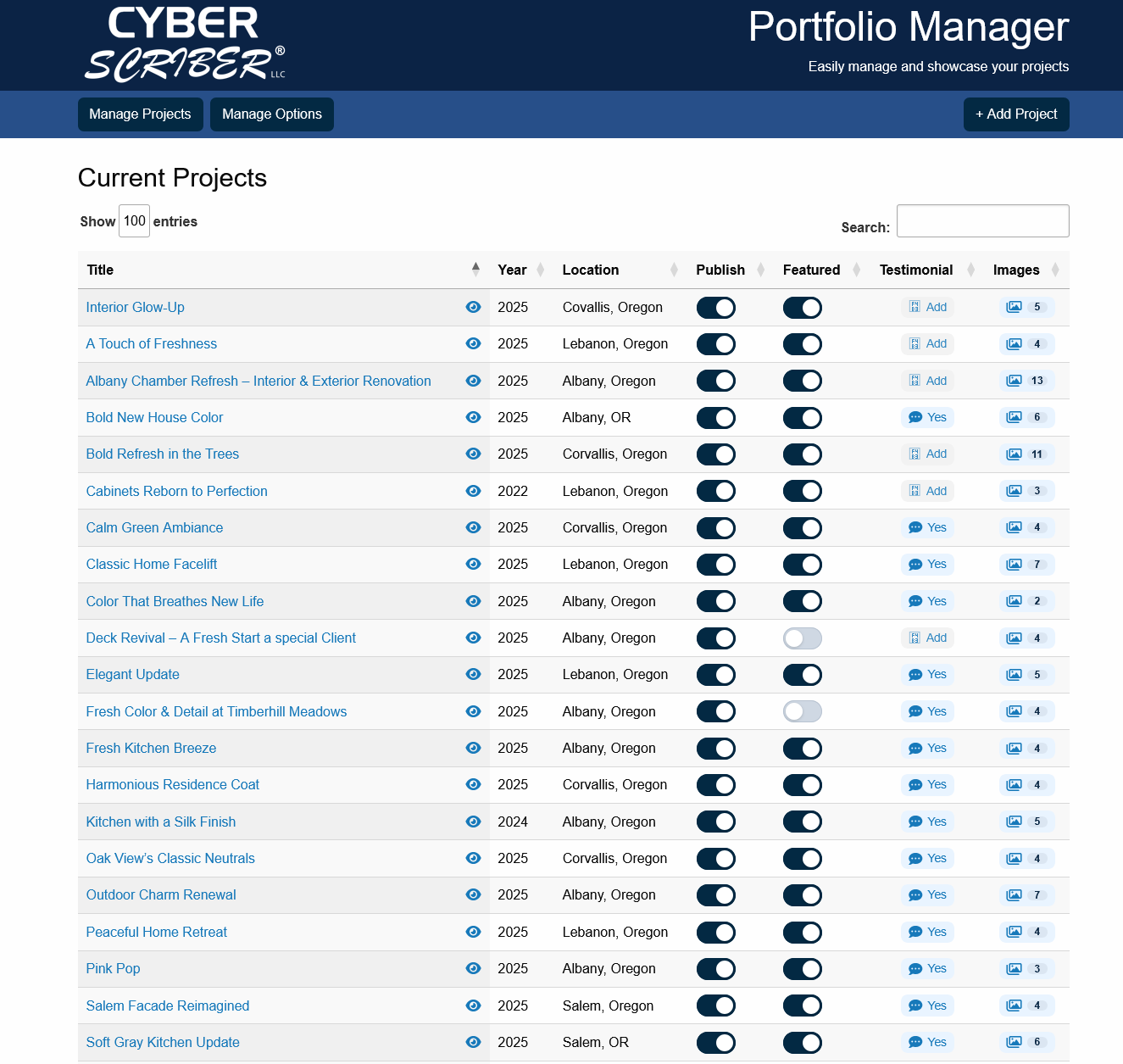The width and height of the screenshot is (1123, 1064).
Task: Toggle Publish for Kitchen with a Silk Finish
Action: point(716,822)
